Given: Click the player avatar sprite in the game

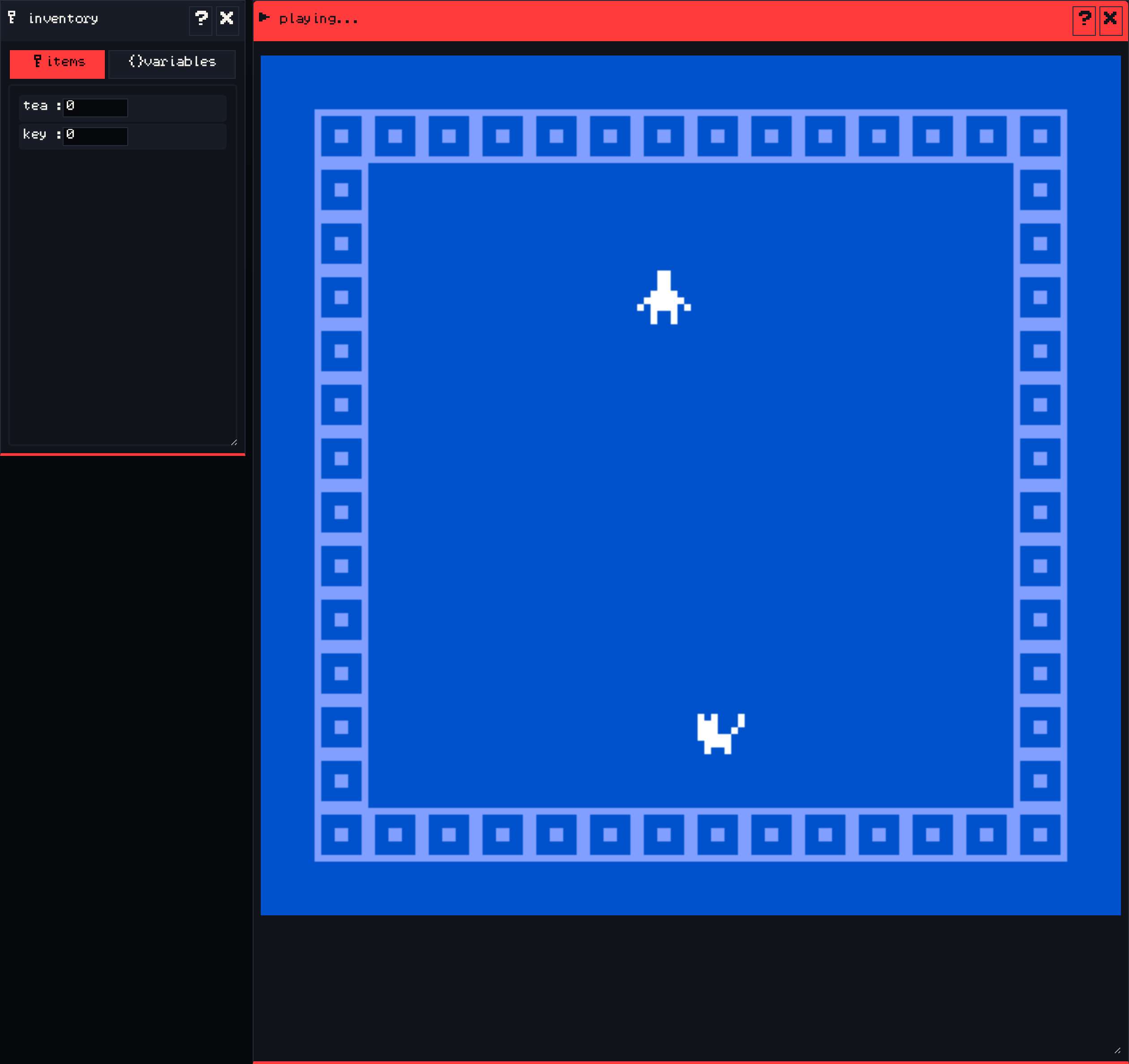Looking at the screenshot, I should (664, 297).
